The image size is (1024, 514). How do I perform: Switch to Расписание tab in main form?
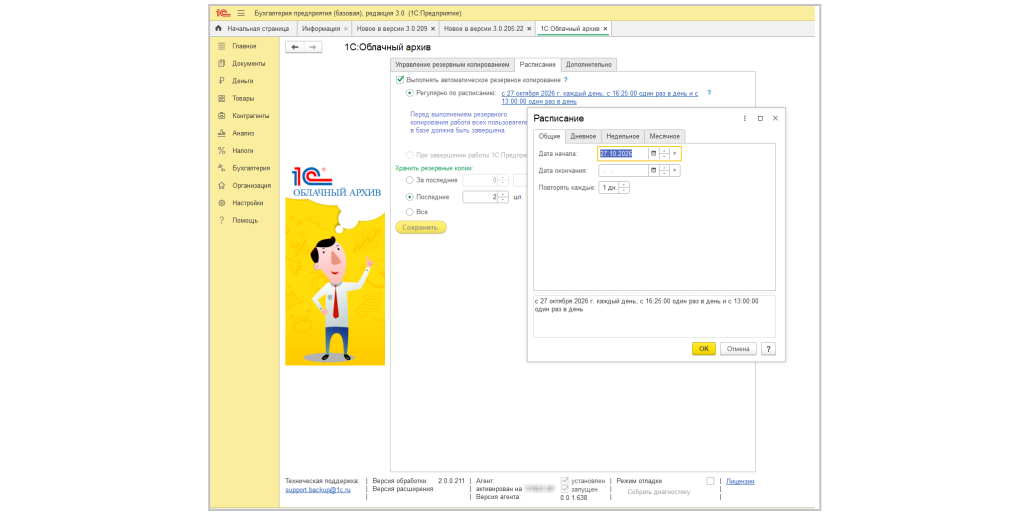tap(537, 65)
